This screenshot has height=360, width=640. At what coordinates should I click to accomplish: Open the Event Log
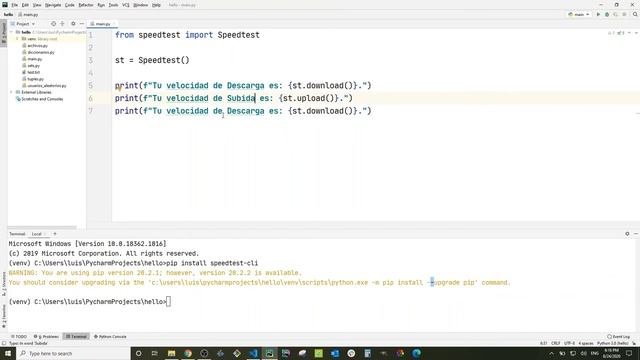click(x=619, y=337)
